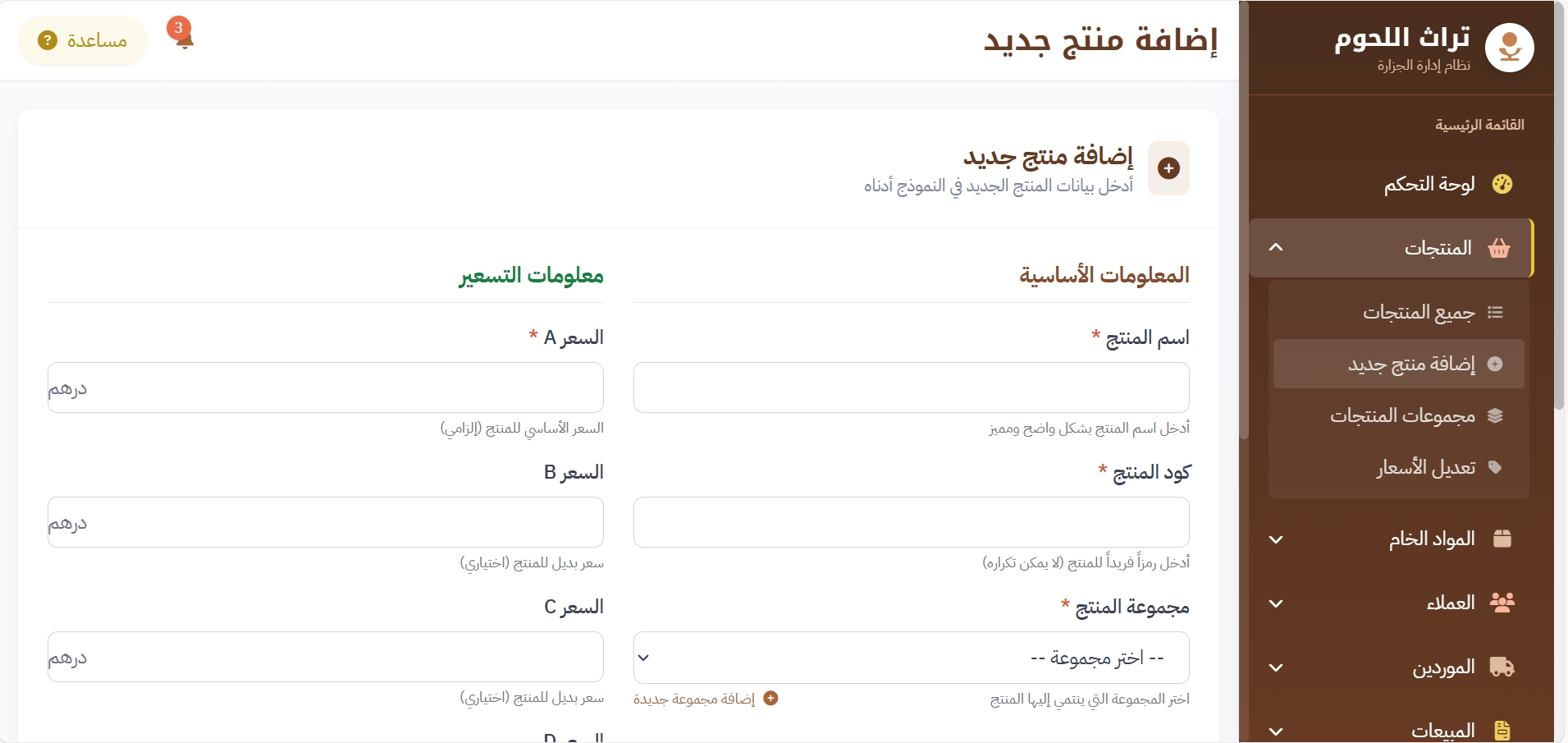Open جميع المنتجات menu item
This screenshot has height=743, width=1568.
(1419, 313)
